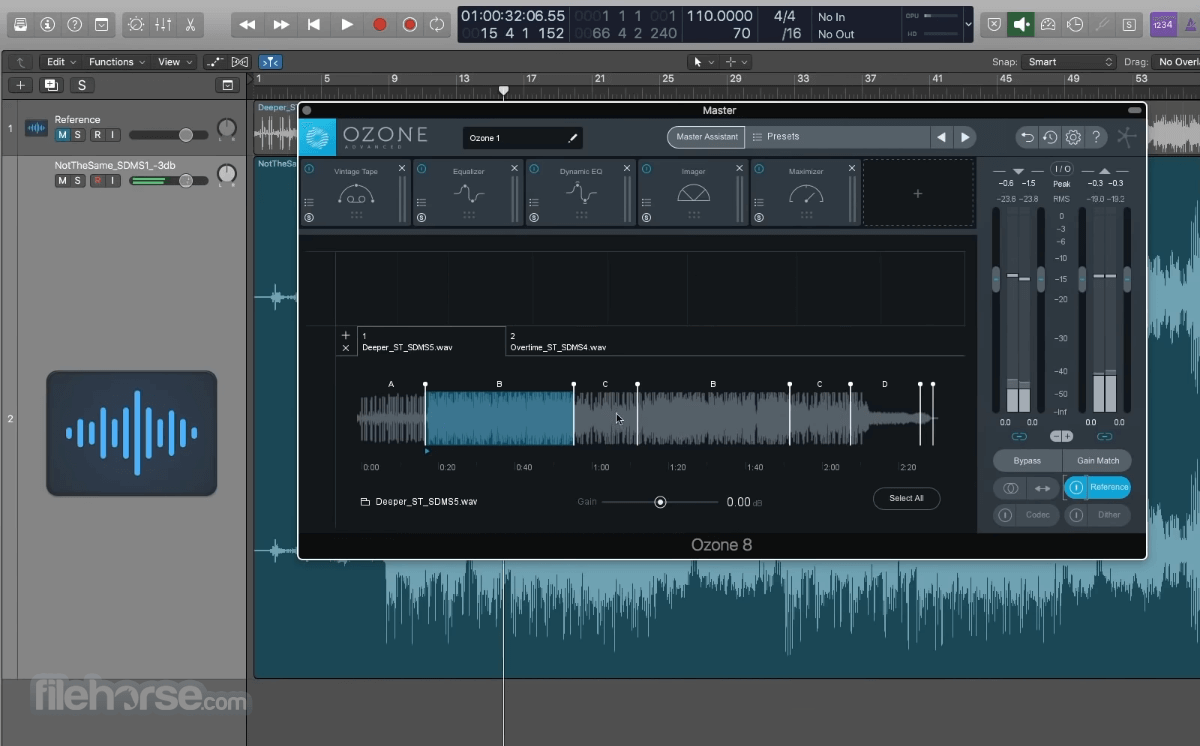Toggle the Reference button in Ozone
Viewport: 1200px width, 746px height.
[x=1098, y=487]
